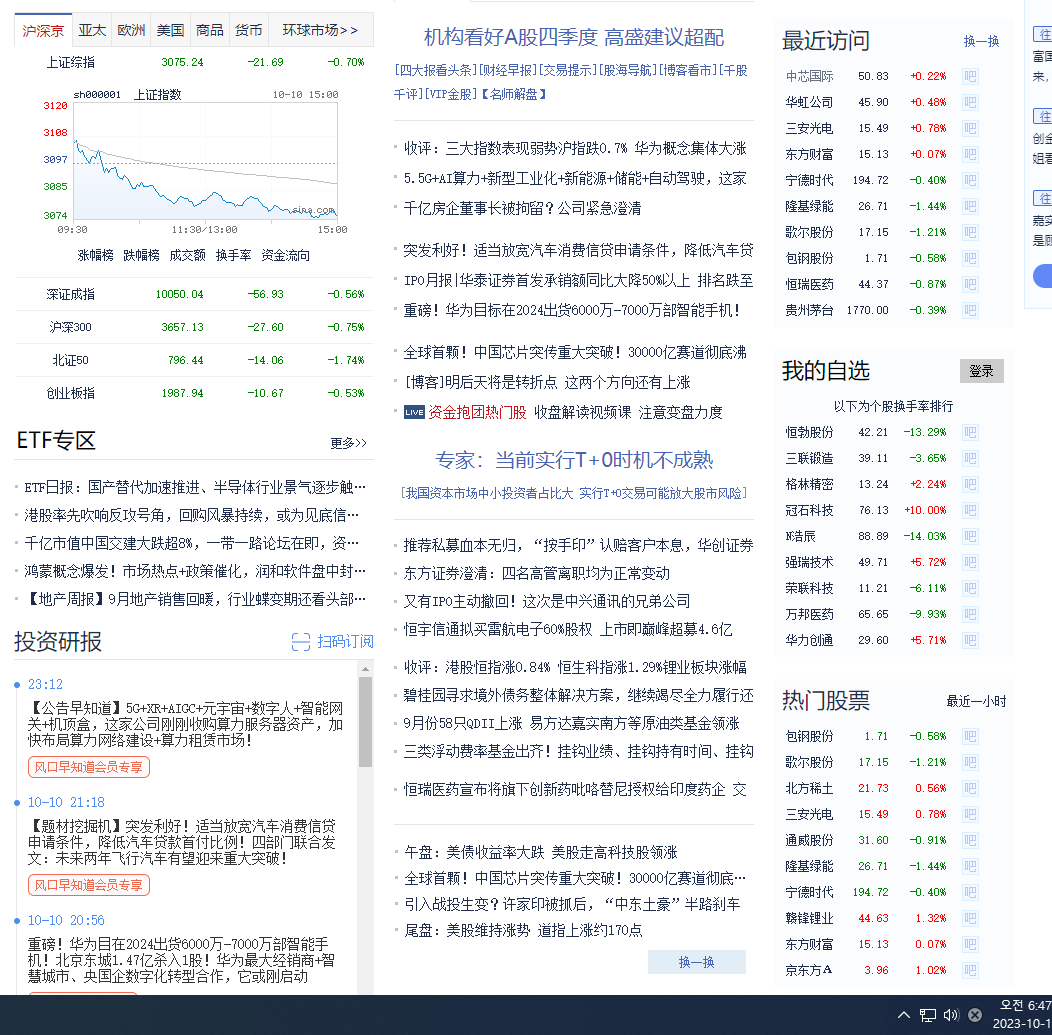Click the 投资研报 list scrollbar thumb
The image size is (1052, 1035).
(365, 722)
